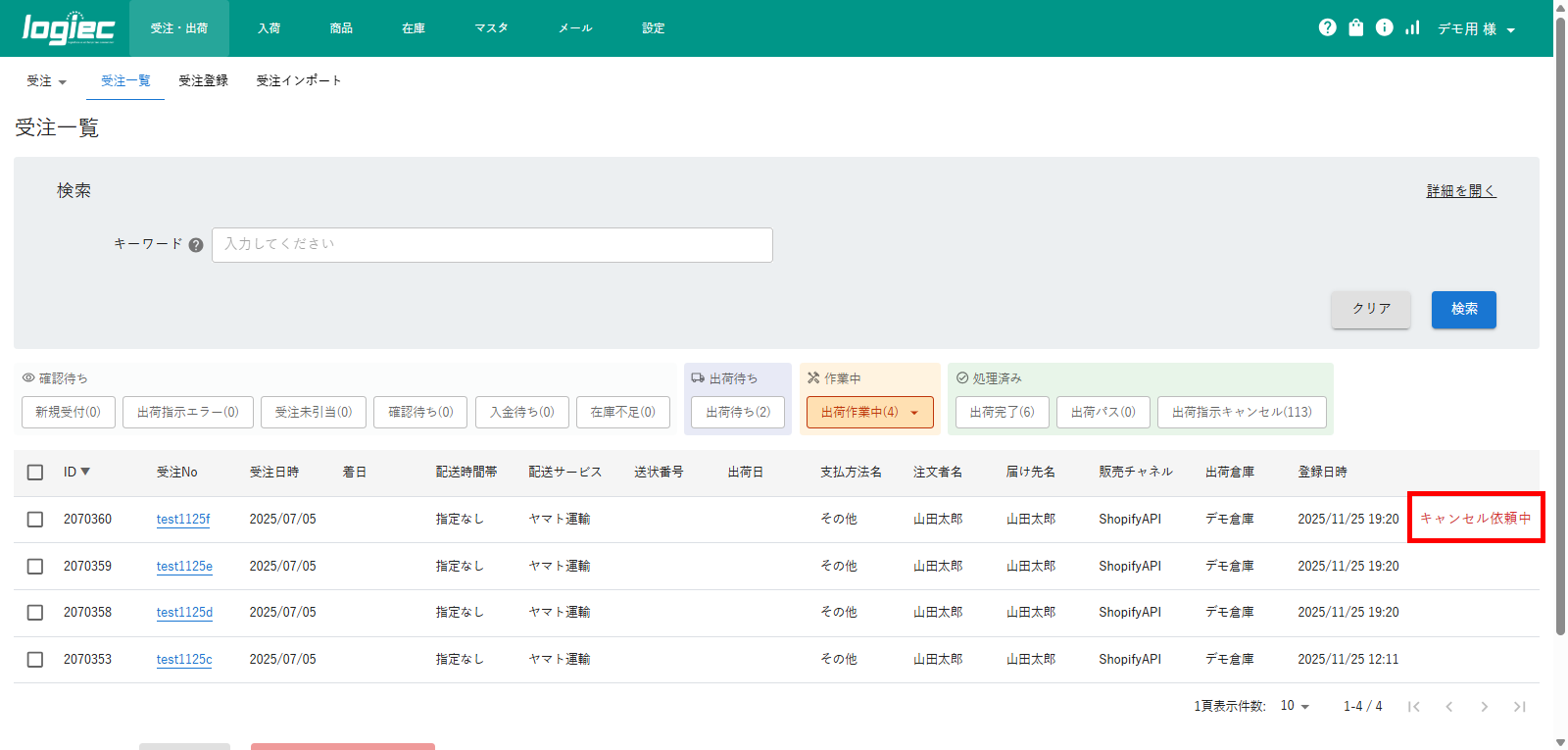The width and height of the screenshot is (1568, 750).
Task: Open the デモ用 様 user menu
Action: 1476,29
